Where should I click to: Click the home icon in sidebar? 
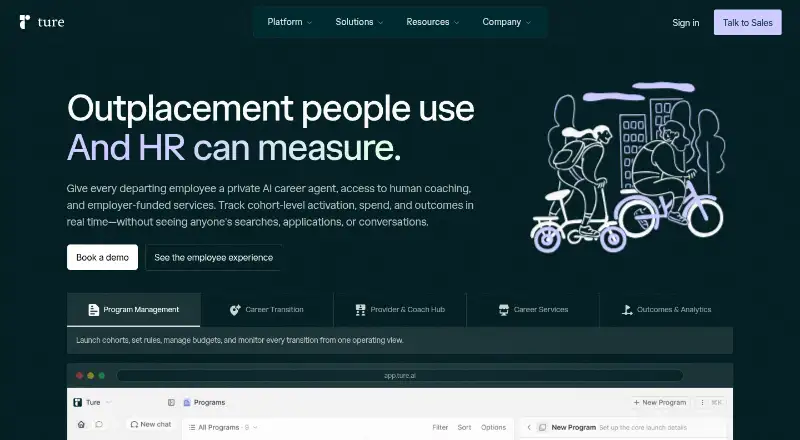click(81, 424)
